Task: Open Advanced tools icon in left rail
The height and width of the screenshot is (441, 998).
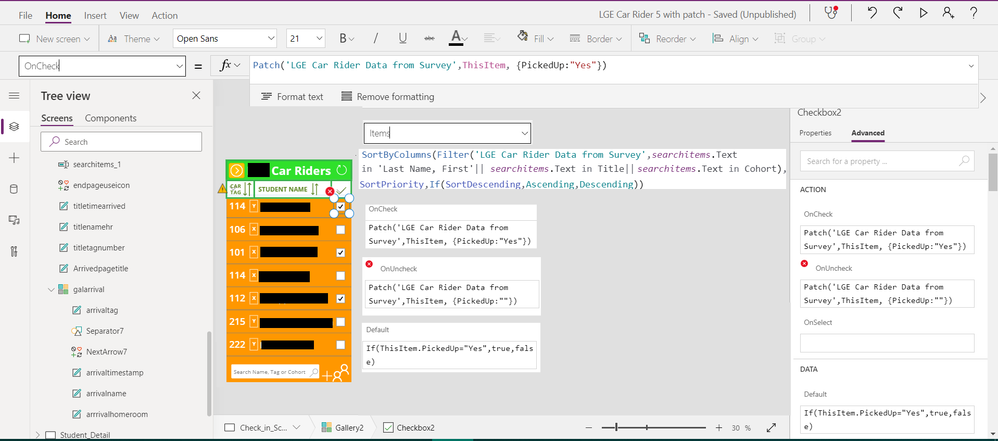Action: pyautogui.click(x=14, y=251)
